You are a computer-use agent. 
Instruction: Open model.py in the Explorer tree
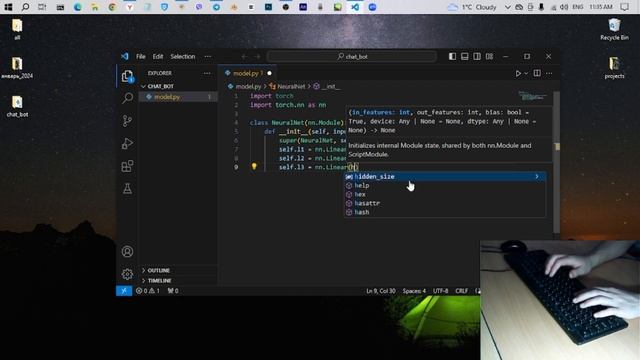pos(178,97)
